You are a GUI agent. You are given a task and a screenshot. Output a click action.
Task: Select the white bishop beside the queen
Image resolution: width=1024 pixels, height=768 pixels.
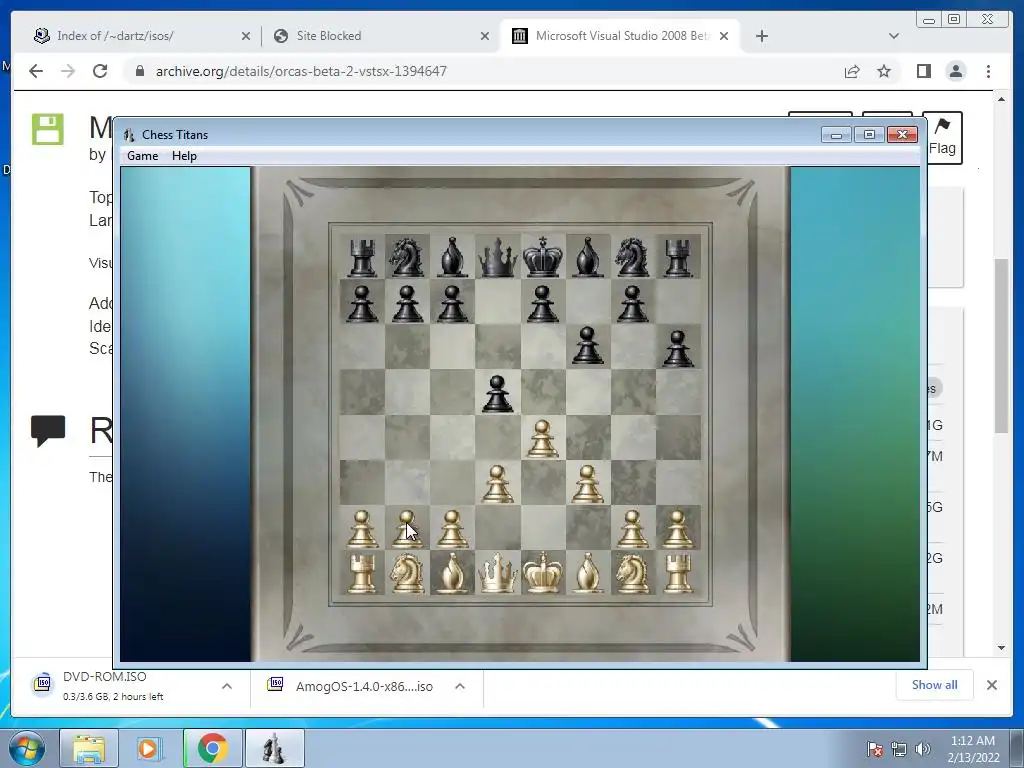[x=452, y=574]
